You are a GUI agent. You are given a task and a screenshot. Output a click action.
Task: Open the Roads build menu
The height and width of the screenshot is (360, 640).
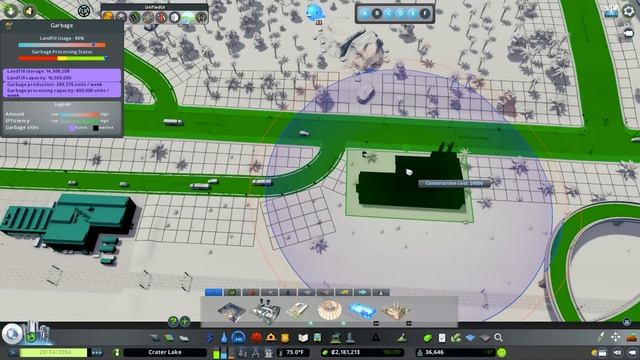pos(154,338)
